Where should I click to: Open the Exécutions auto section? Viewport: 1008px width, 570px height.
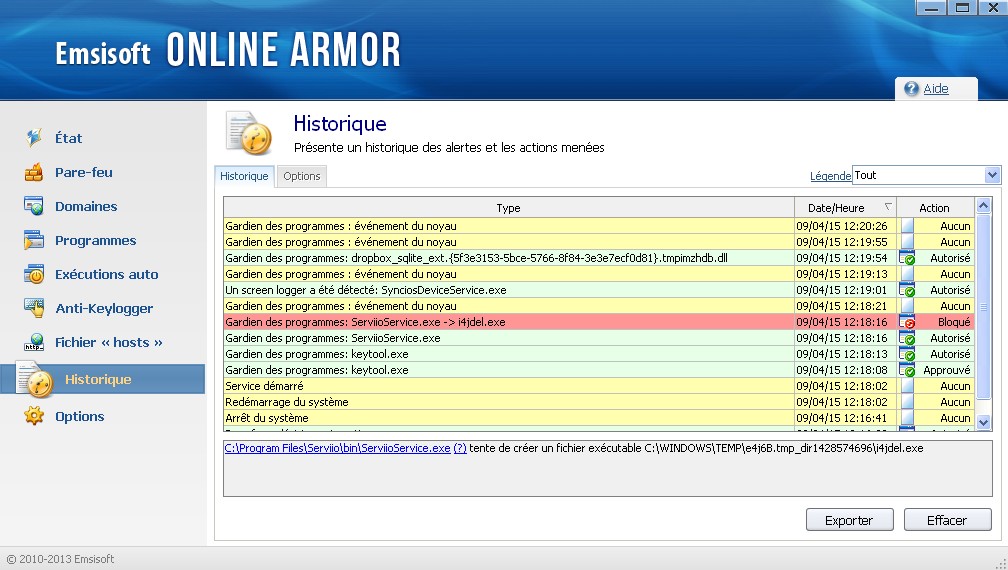[107, 274]
